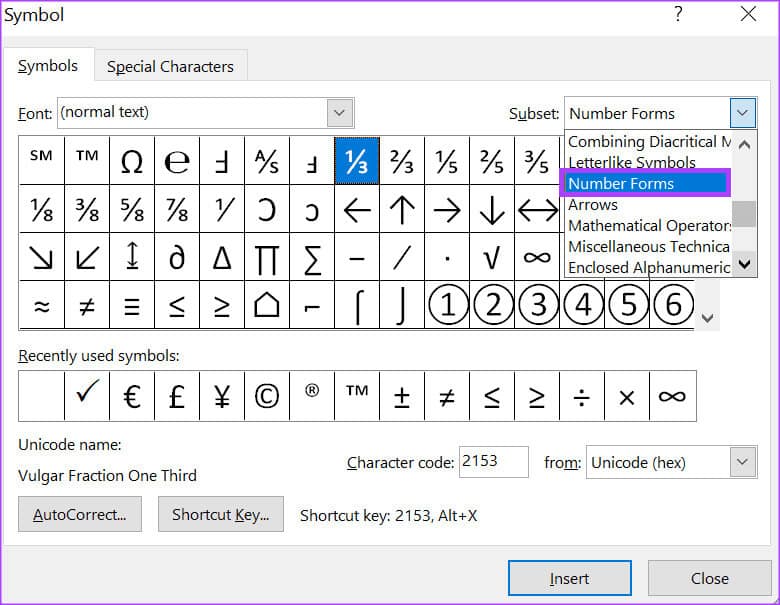Open the 'from' Unicode (hex) dropdown
780x605 pixels.
point(742,462)
